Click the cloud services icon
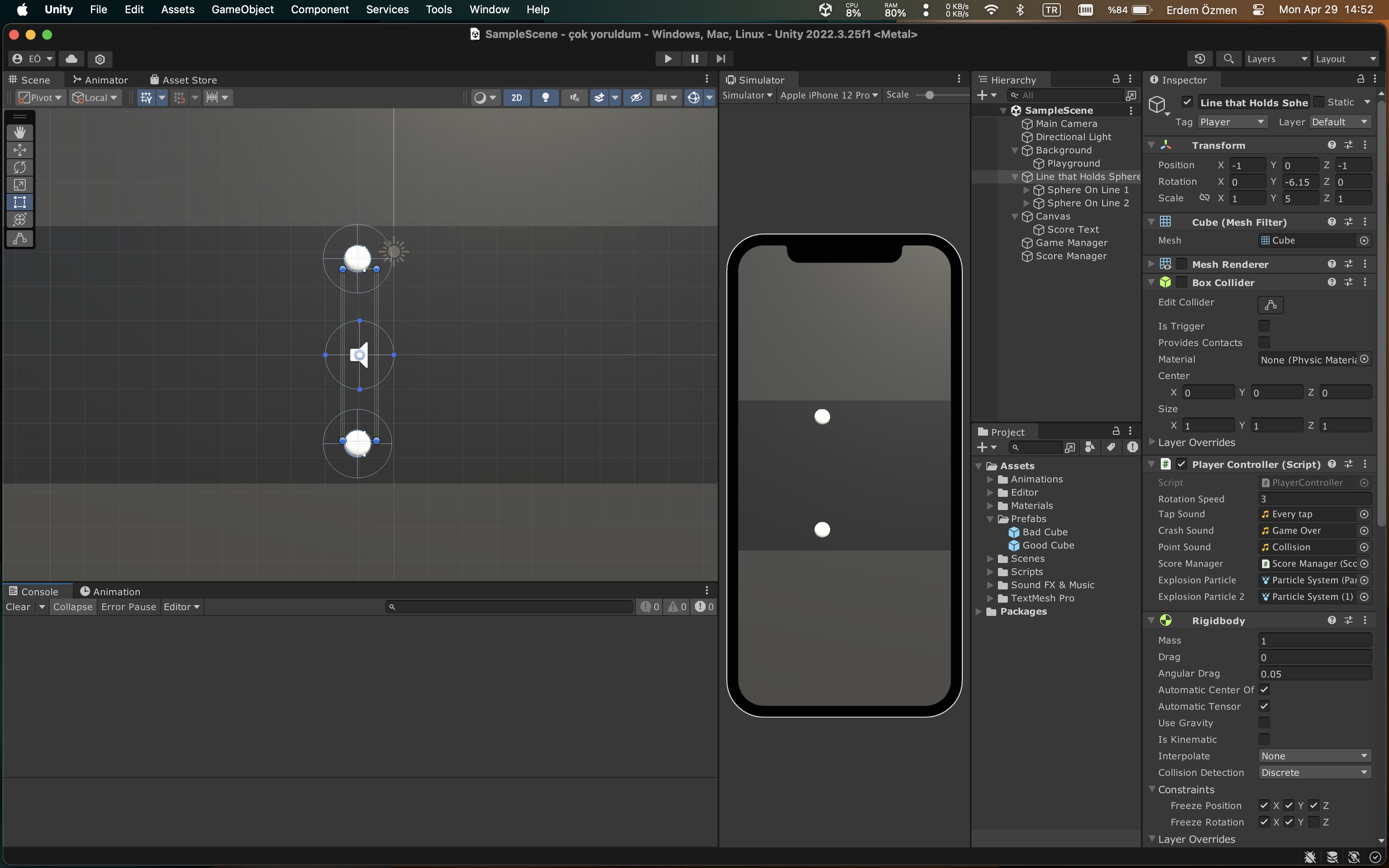The height and width of the screenshot is (868, 1389). coord(72,59)
